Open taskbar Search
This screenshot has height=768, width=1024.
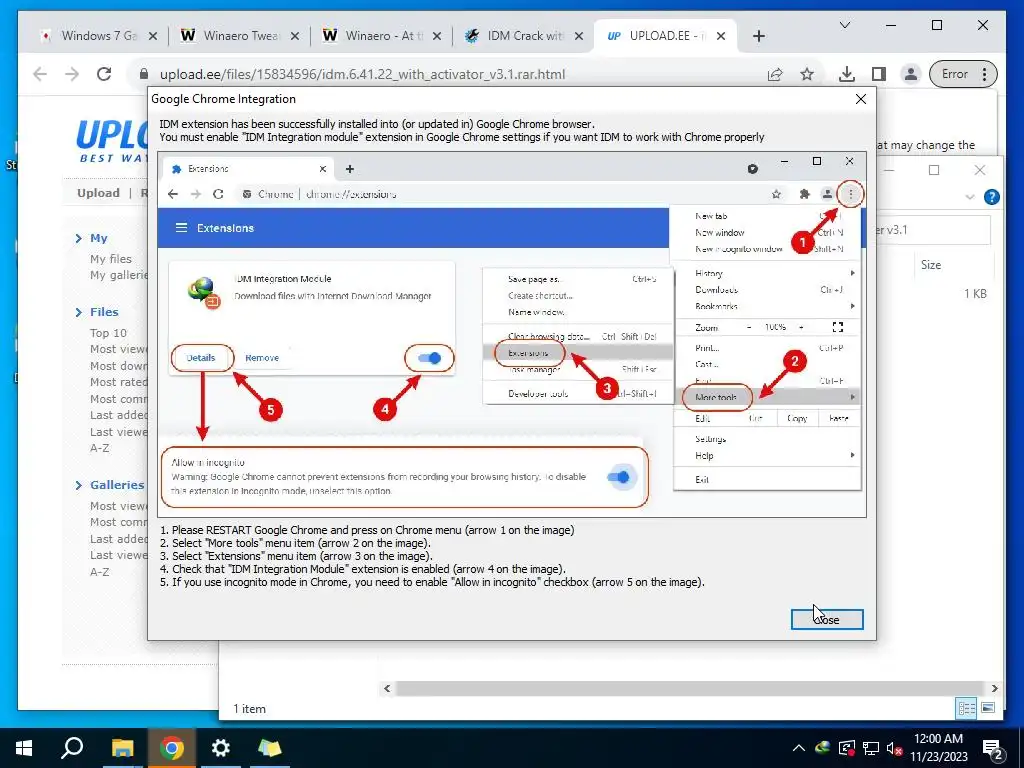point(72,748)
